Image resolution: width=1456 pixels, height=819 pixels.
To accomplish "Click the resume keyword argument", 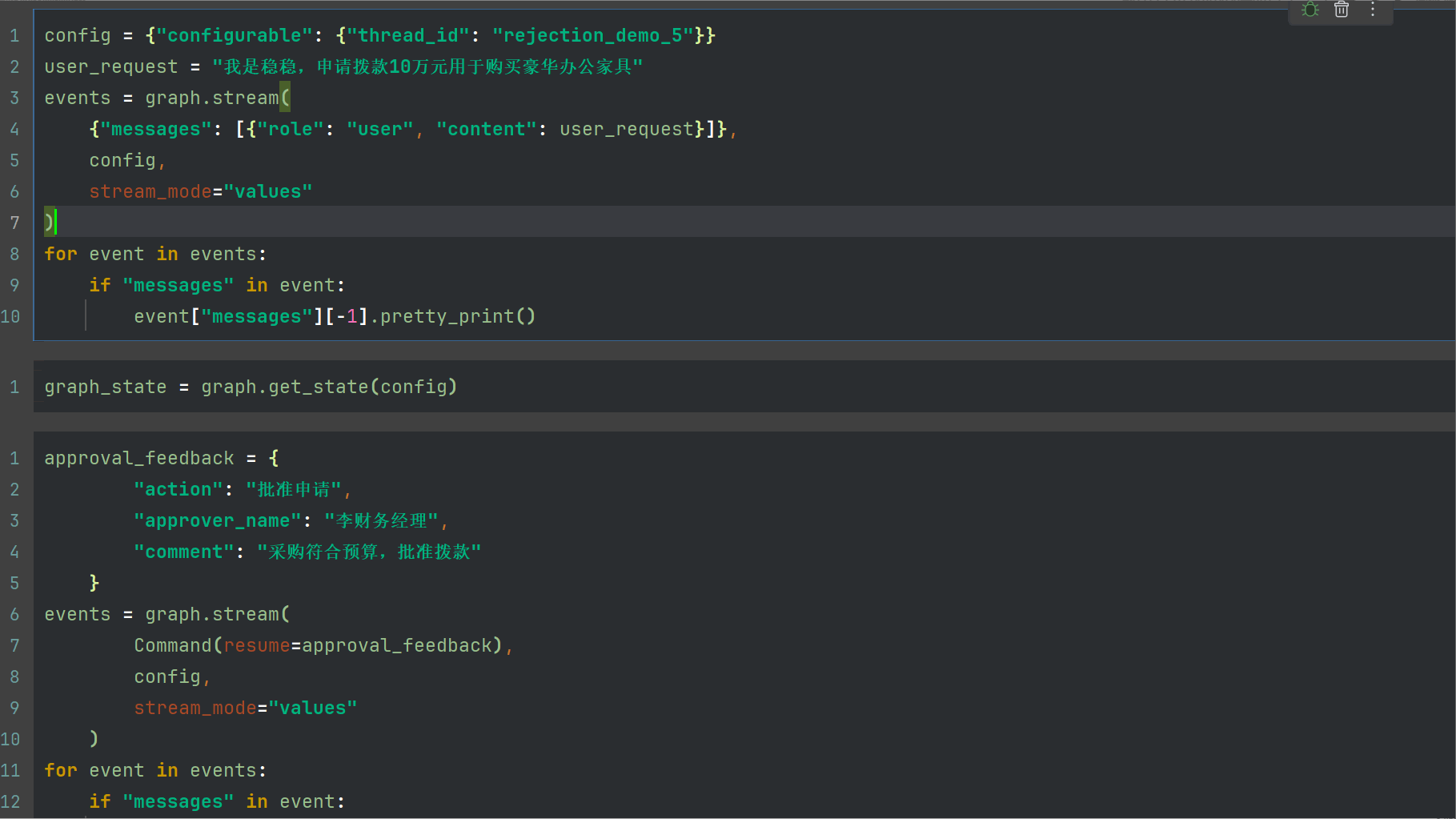I will point(257,645).
